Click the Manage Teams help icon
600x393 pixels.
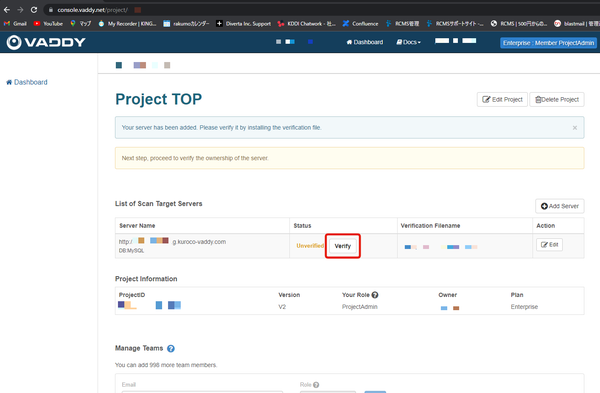tap(171, 349)
